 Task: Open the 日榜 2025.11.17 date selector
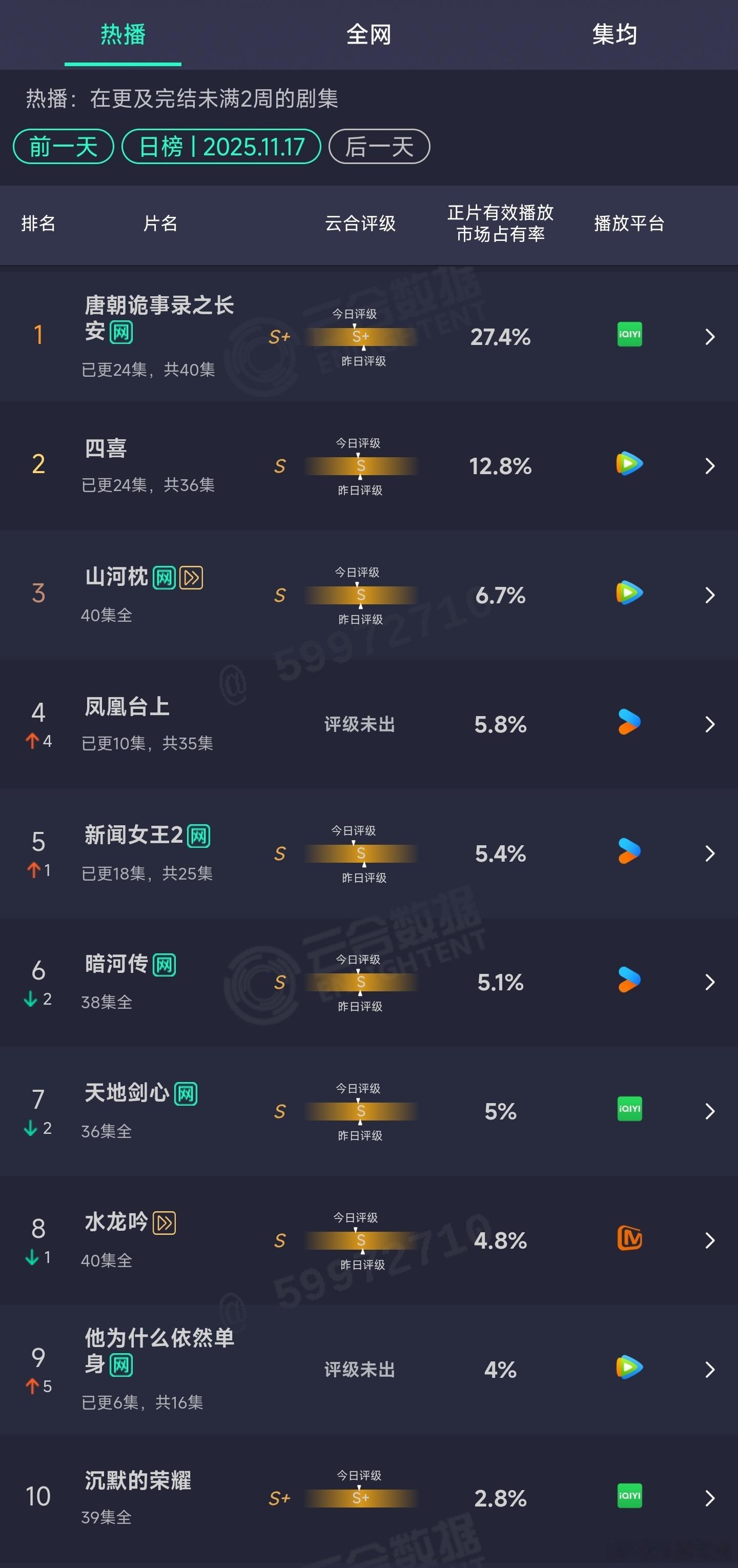[221, 146]
